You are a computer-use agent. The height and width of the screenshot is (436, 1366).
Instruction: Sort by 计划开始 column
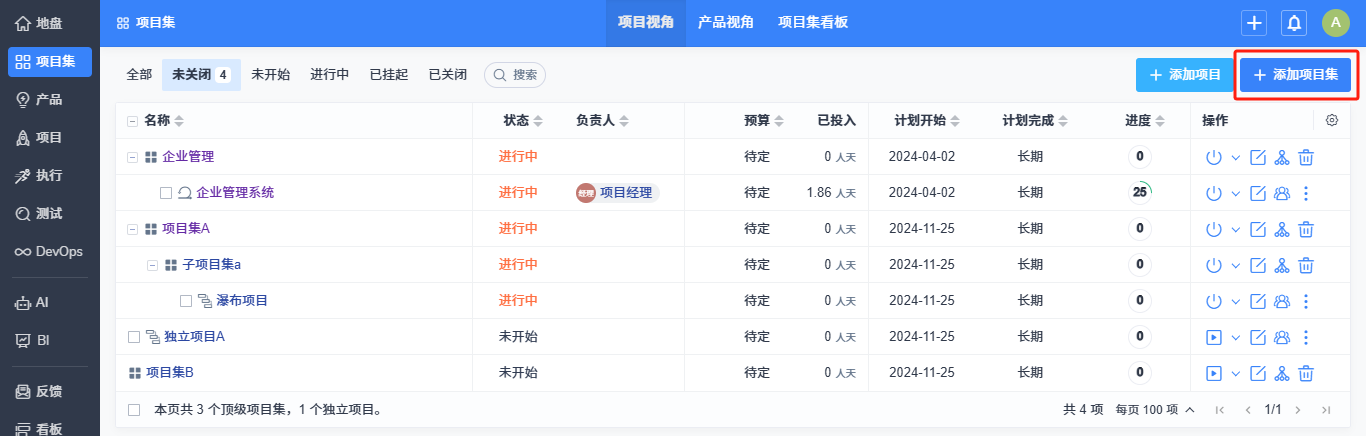click(x=927, y=121)
